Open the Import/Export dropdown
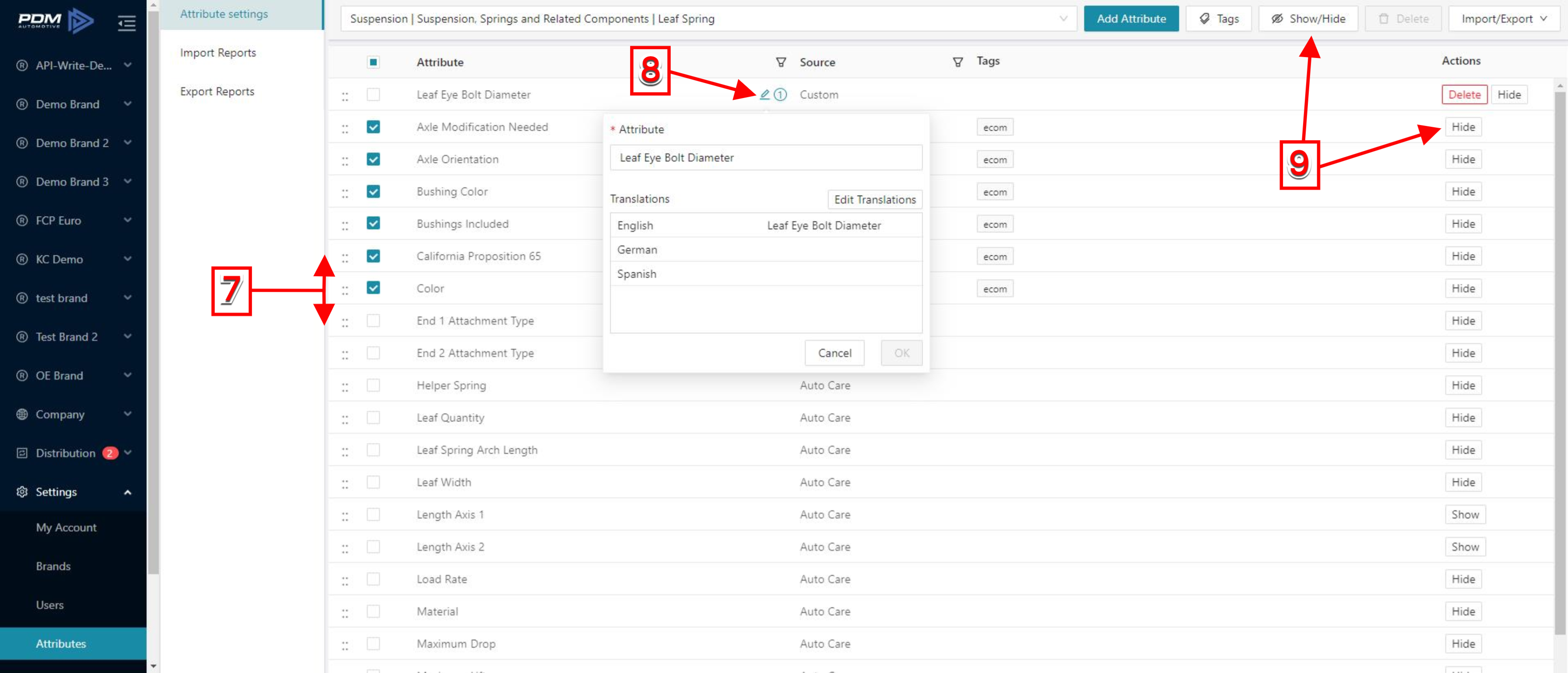The height and width of the screenshot is (673, 1568). pos(1504,19)
